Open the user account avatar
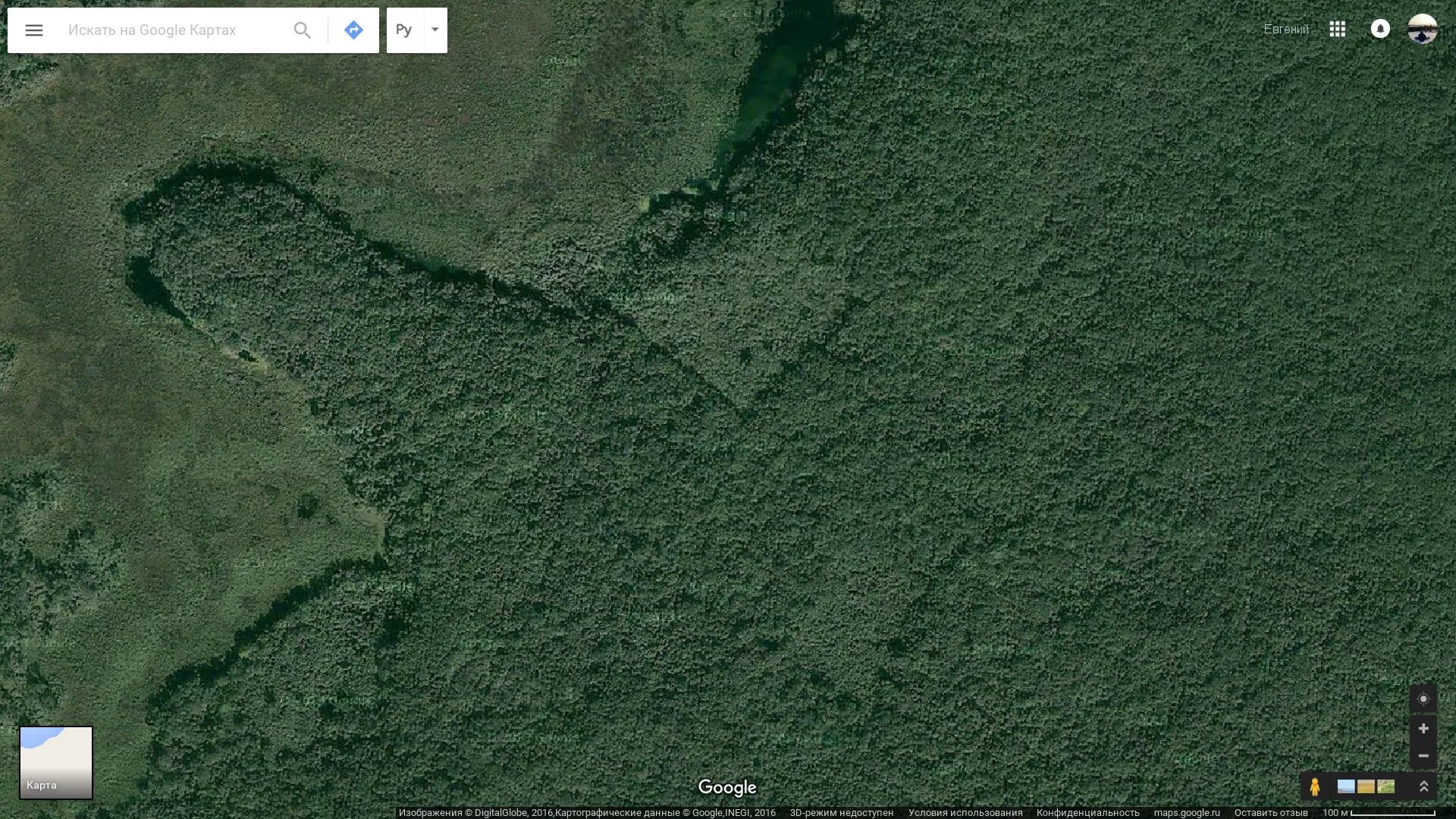Image resolution: width=1456 pixels, height=819 pixels. (1423, 29)
